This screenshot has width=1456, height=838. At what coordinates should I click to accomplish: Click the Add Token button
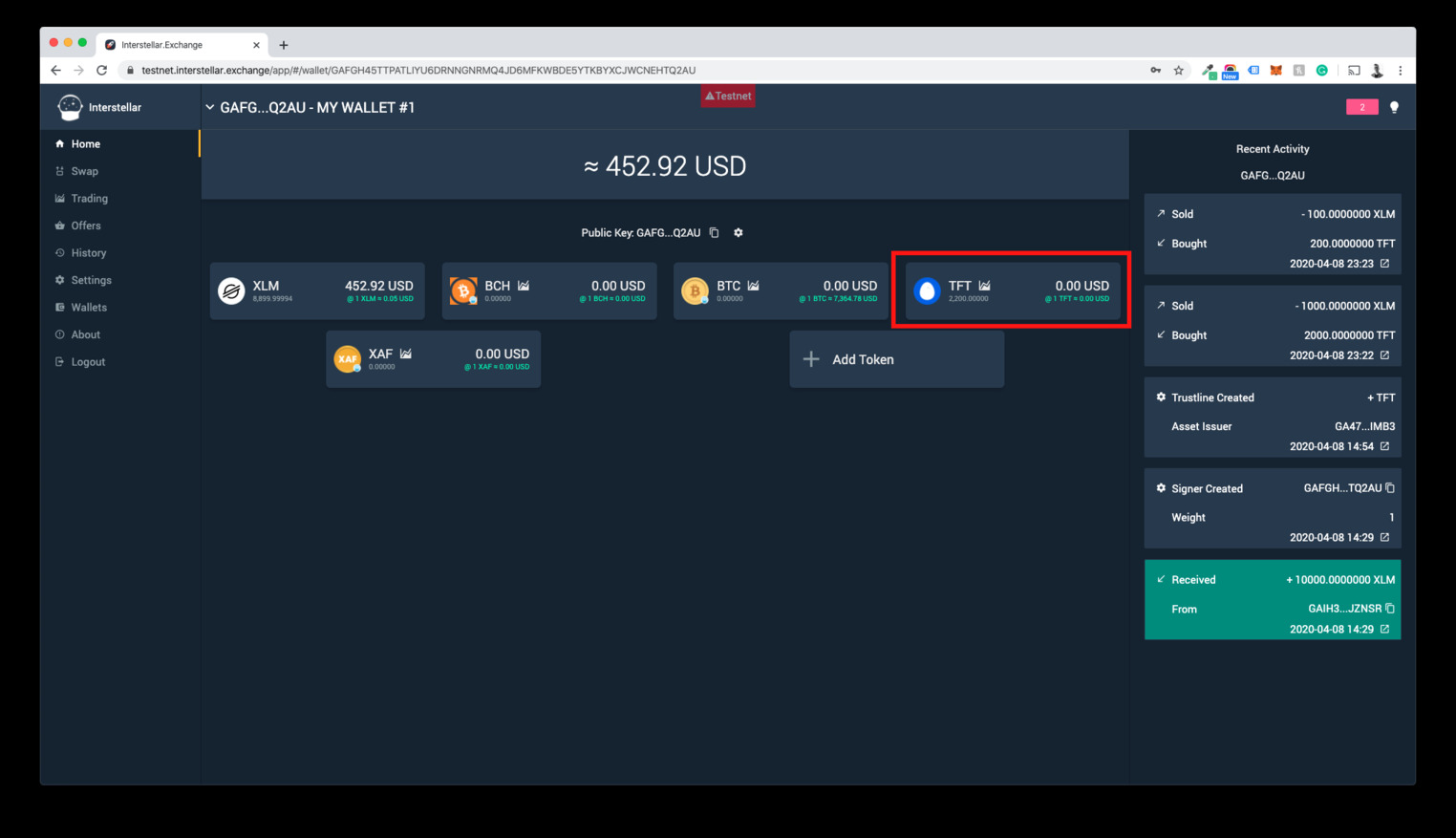pos(896,359)
